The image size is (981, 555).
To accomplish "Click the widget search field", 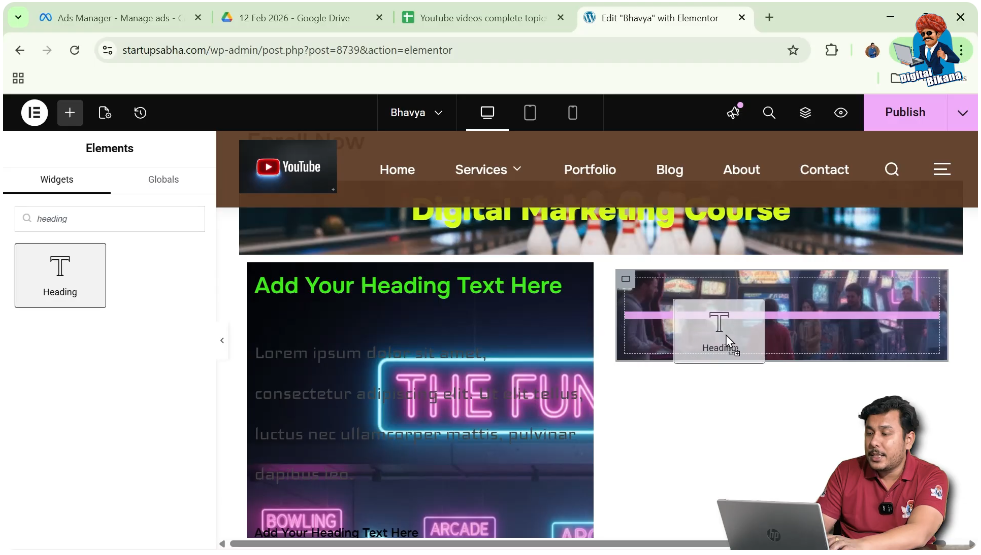I will (x=109, y=219).
